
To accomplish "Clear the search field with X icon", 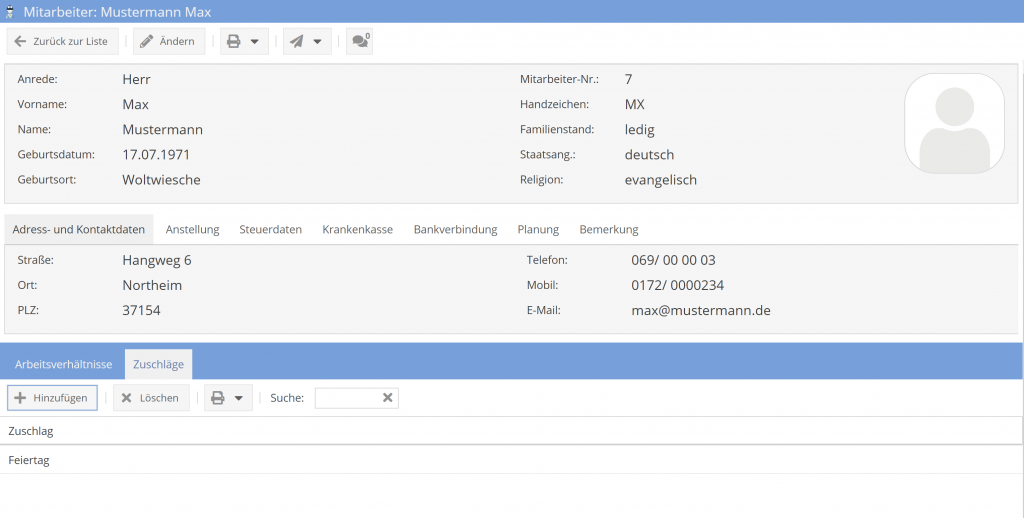I will click(388, 398).
